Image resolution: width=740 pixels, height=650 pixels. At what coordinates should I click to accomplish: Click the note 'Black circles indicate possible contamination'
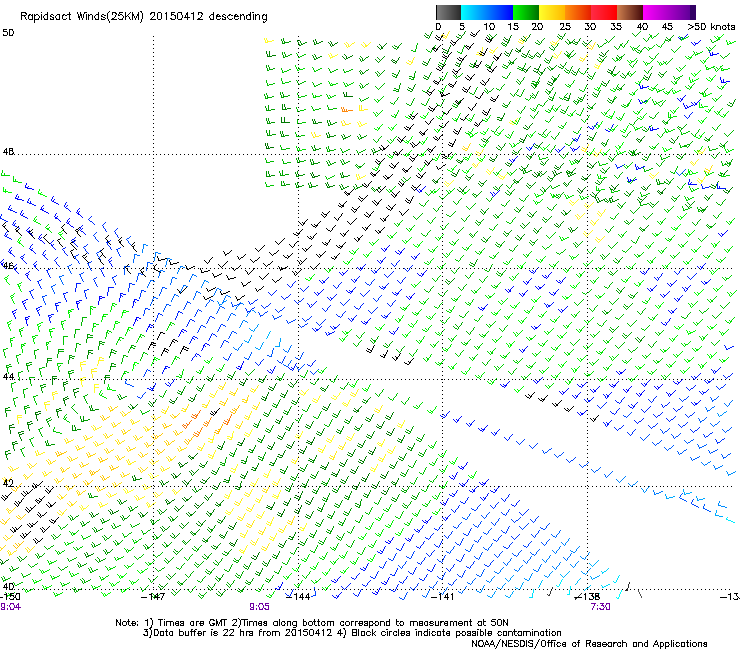(456, 633)
